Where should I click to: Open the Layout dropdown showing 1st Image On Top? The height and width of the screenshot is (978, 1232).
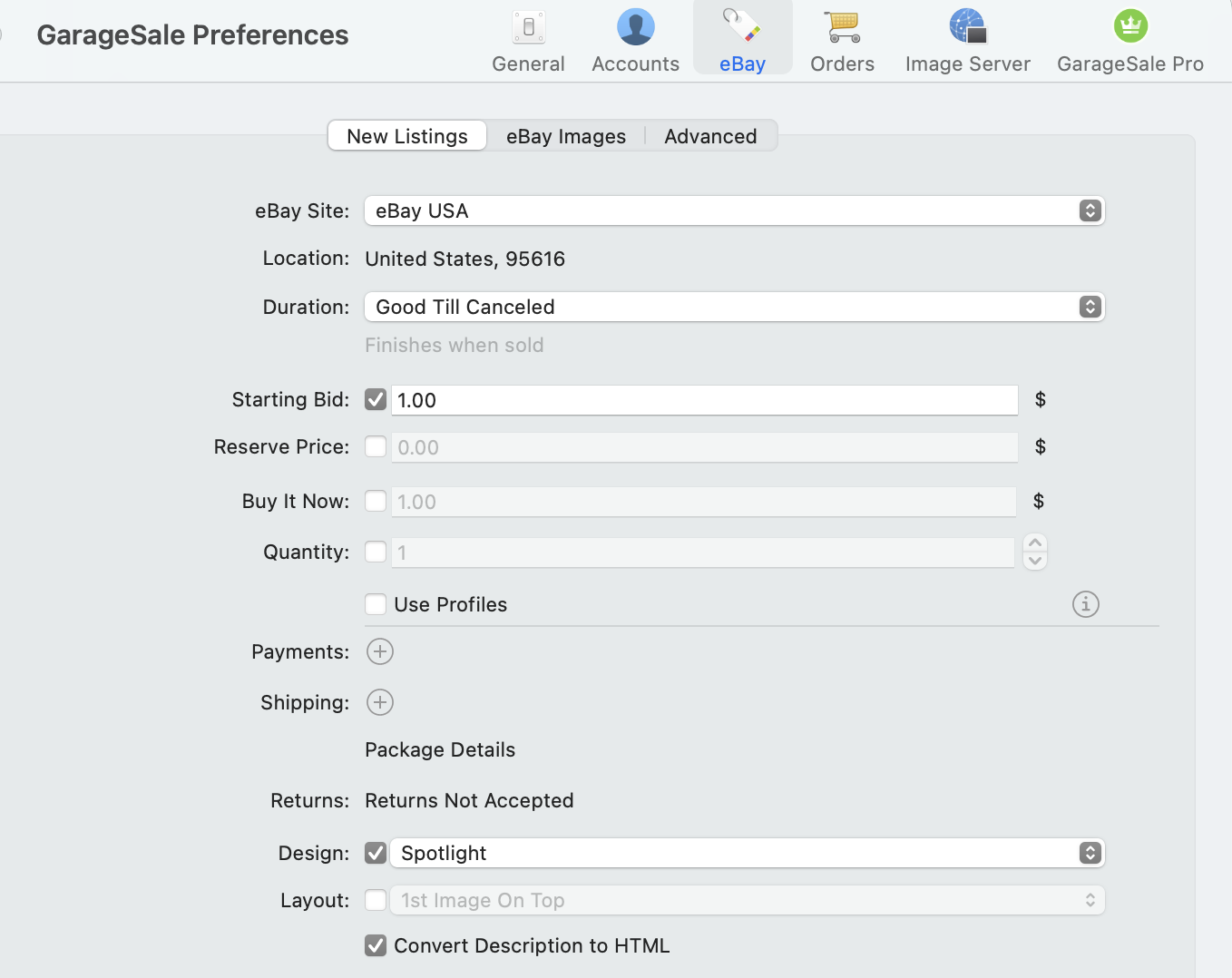point(748,900)
